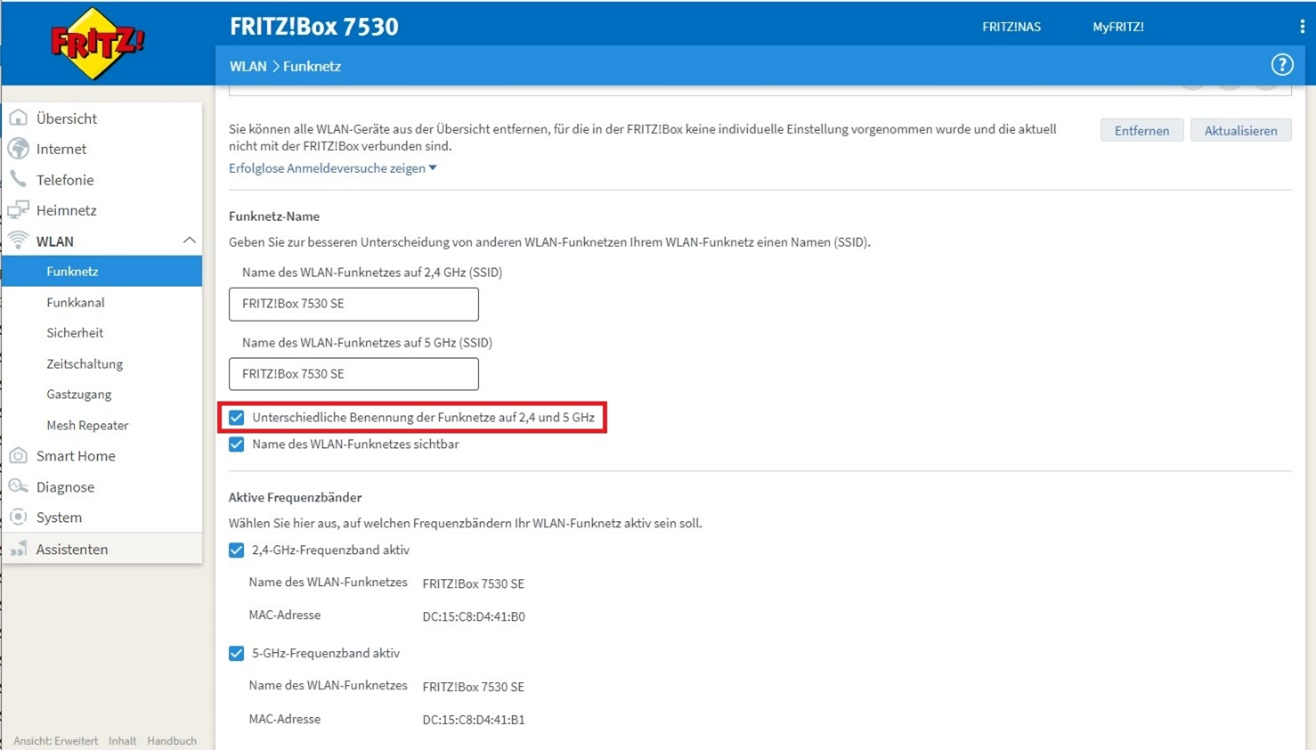Click the Diagnose icon in sidebar
The image size is (1316, 750).
[x=18, y=487]
